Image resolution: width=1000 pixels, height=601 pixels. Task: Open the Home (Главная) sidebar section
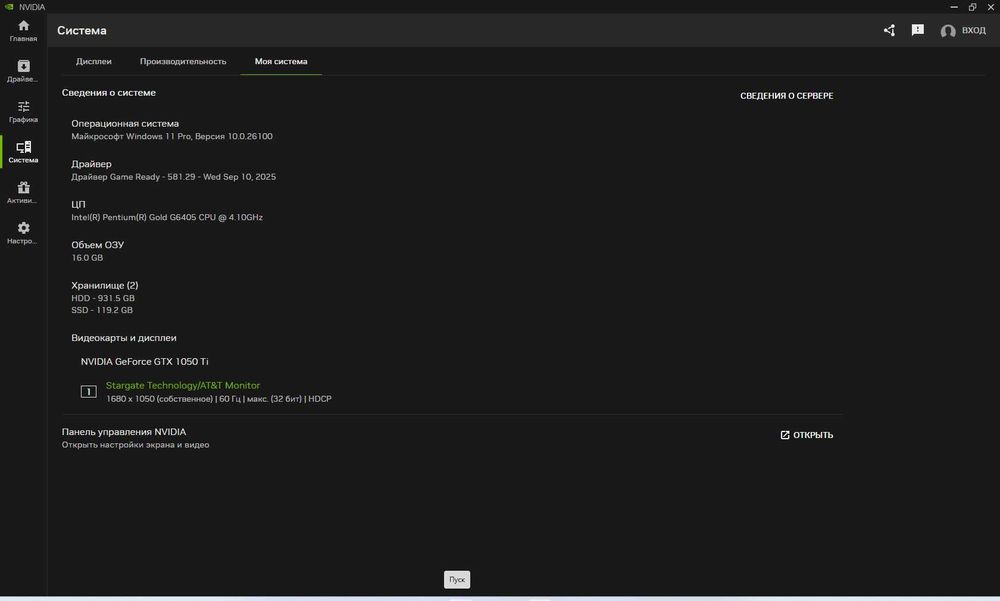click(x=23, y=31)
